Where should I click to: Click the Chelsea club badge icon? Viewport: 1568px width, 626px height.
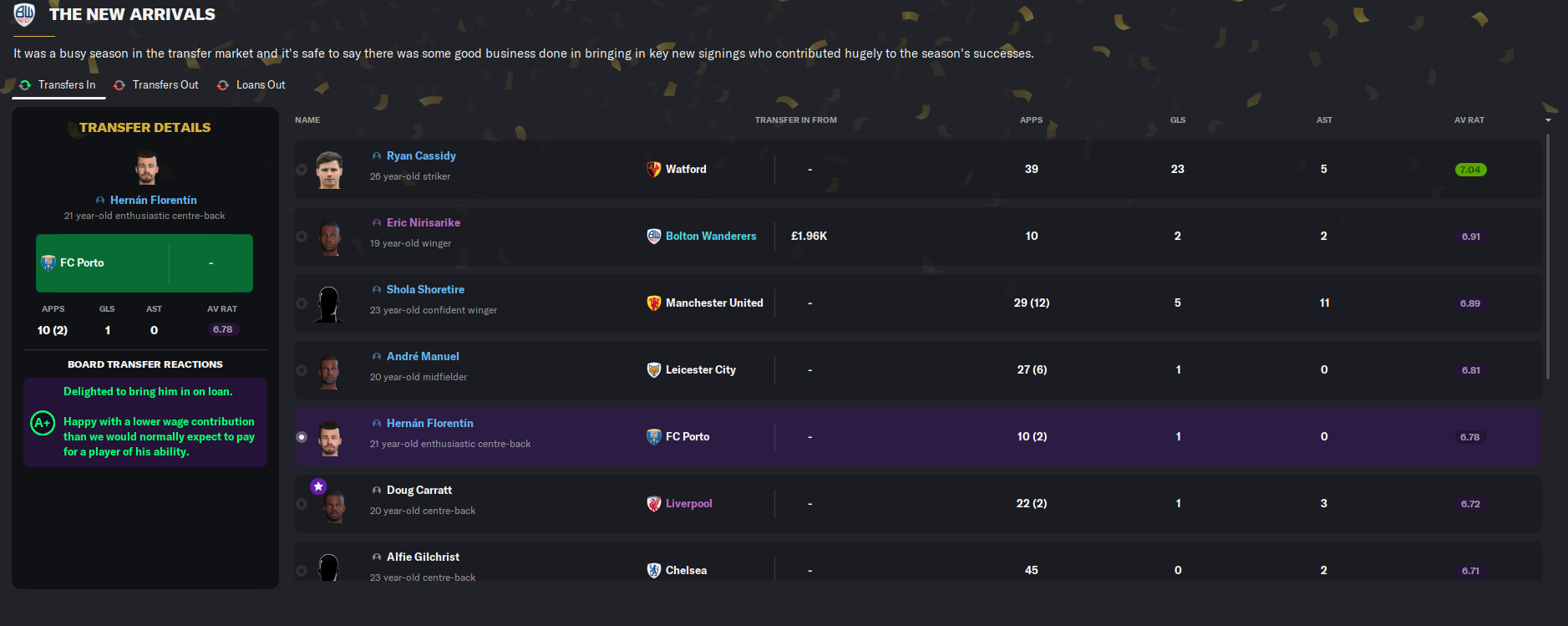[x=654, y=570]
